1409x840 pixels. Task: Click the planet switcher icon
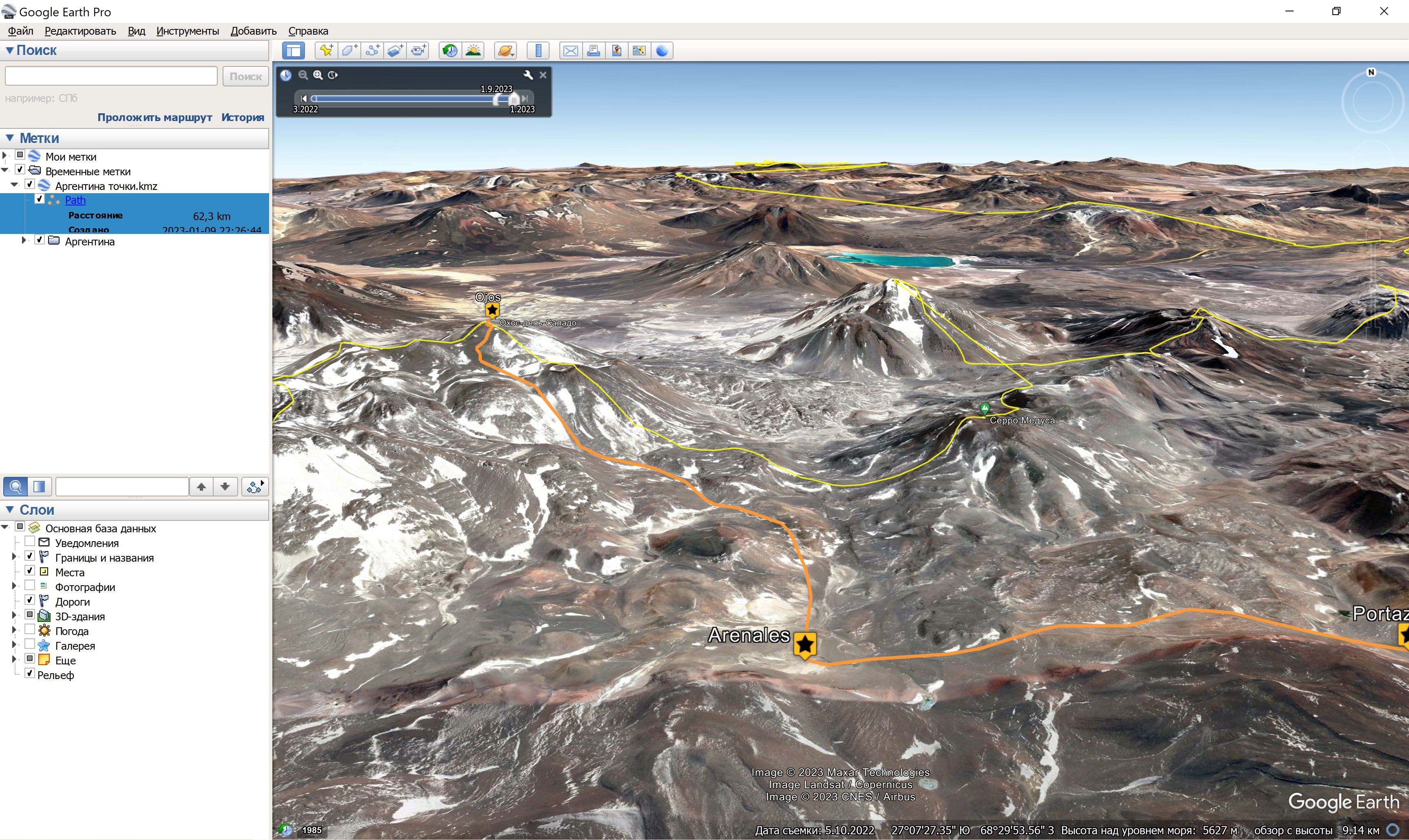pos(506,51)
